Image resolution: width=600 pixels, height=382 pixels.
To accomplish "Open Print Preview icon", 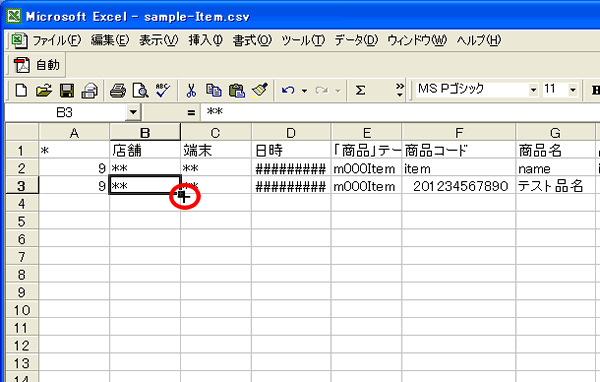I will (140, 91).
